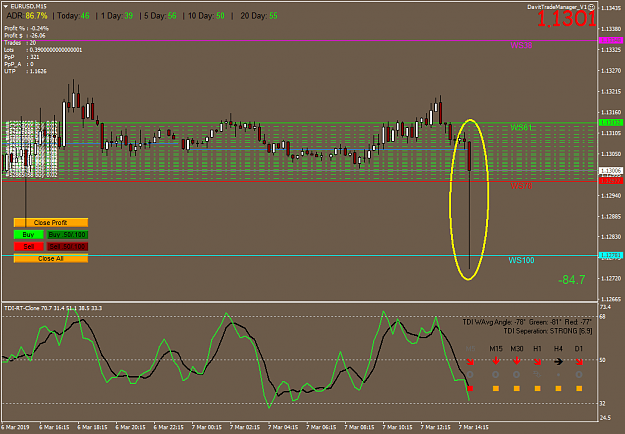Click the Today: 46 readout
This screenshot has width=625, height=434.
(73, 16)
